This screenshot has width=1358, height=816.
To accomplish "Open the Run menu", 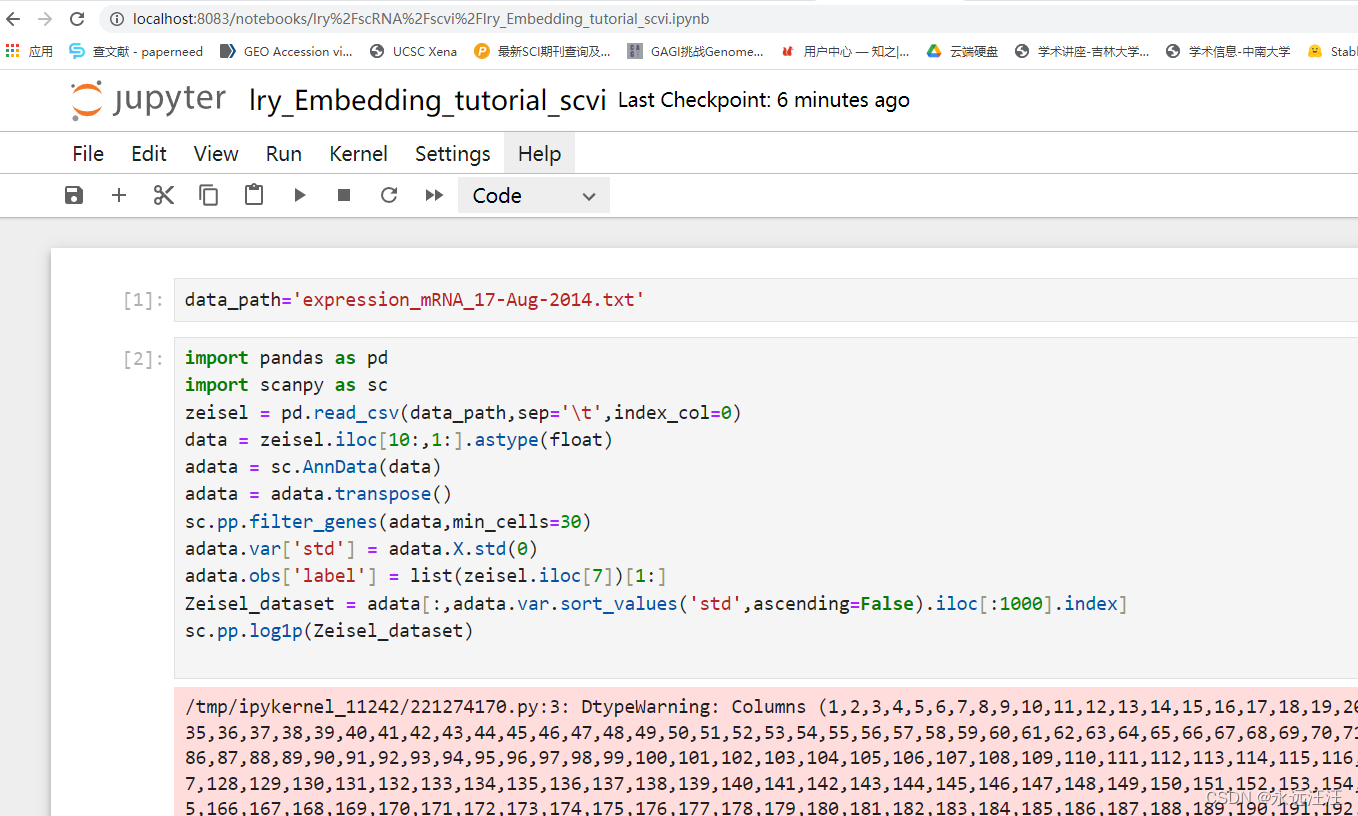I will [x=284, y=154].
